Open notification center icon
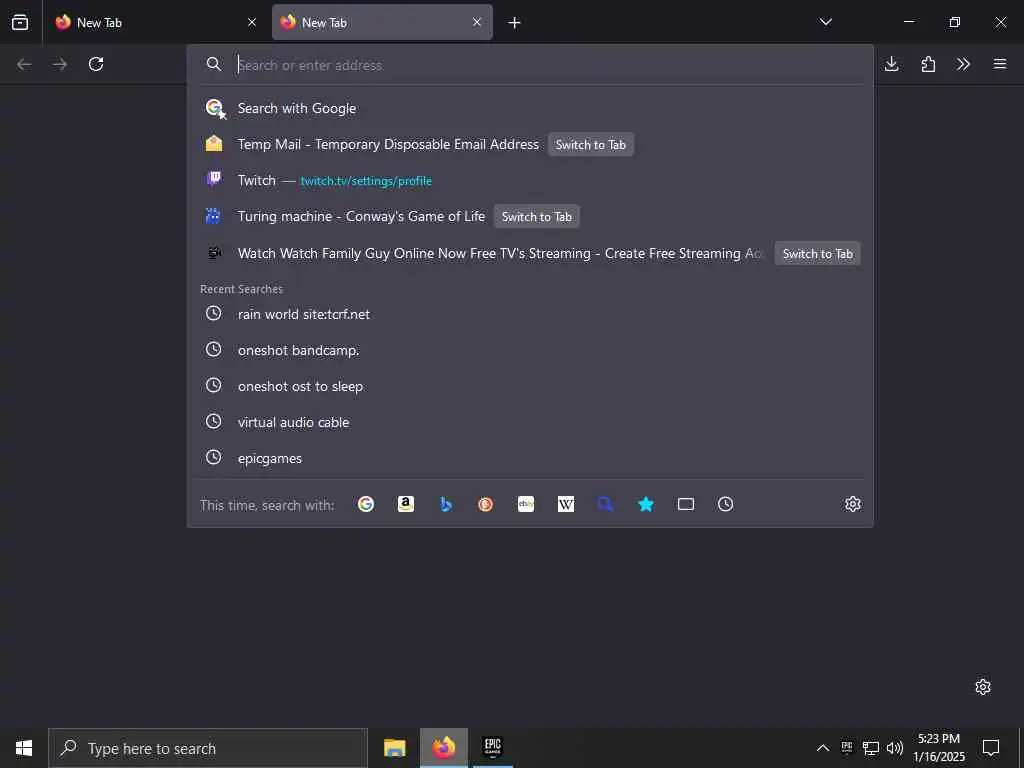Image resolution: width=1024 pixels, height=768 pixels. 991,748
